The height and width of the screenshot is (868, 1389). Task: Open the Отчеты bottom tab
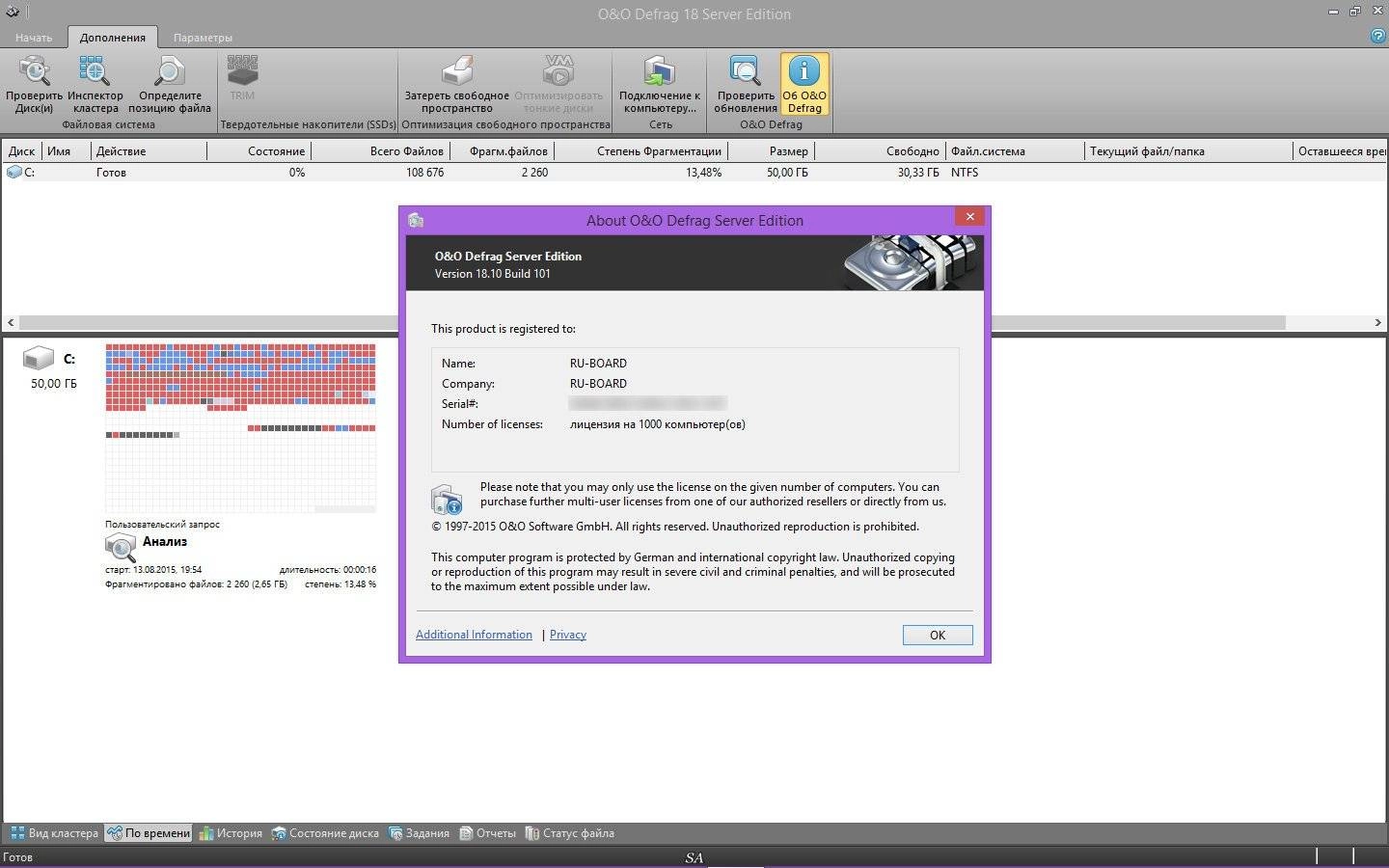tap(487, 833)
